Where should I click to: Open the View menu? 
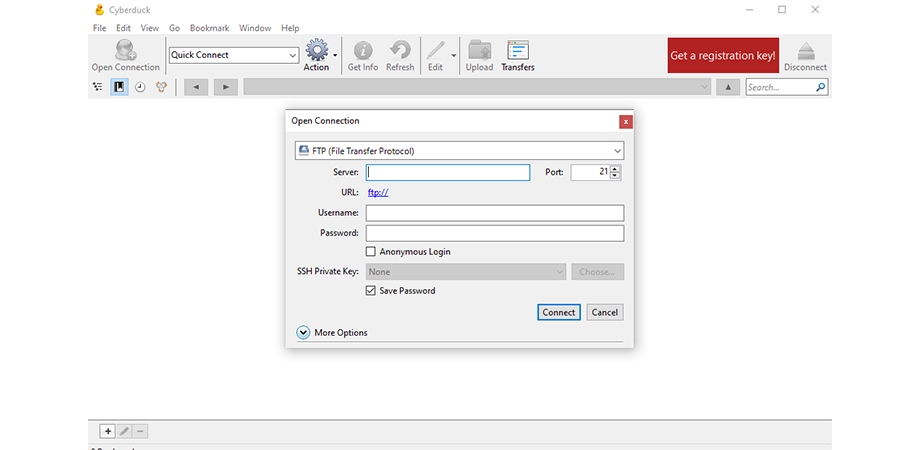point(150,28)
